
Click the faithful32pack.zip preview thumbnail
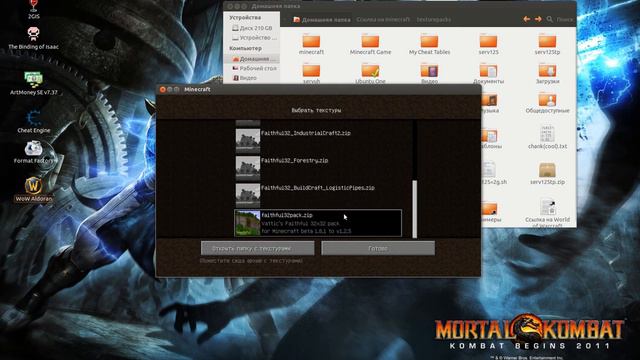click(248, 223)
